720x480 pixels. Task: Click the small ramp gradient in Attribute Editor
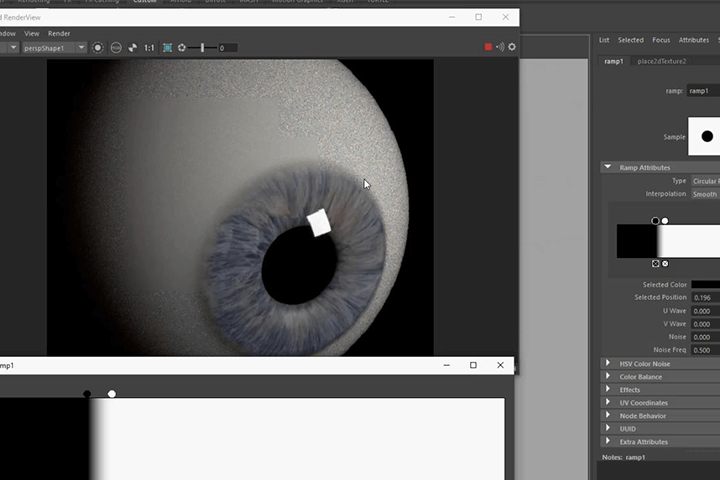[668, 241]
